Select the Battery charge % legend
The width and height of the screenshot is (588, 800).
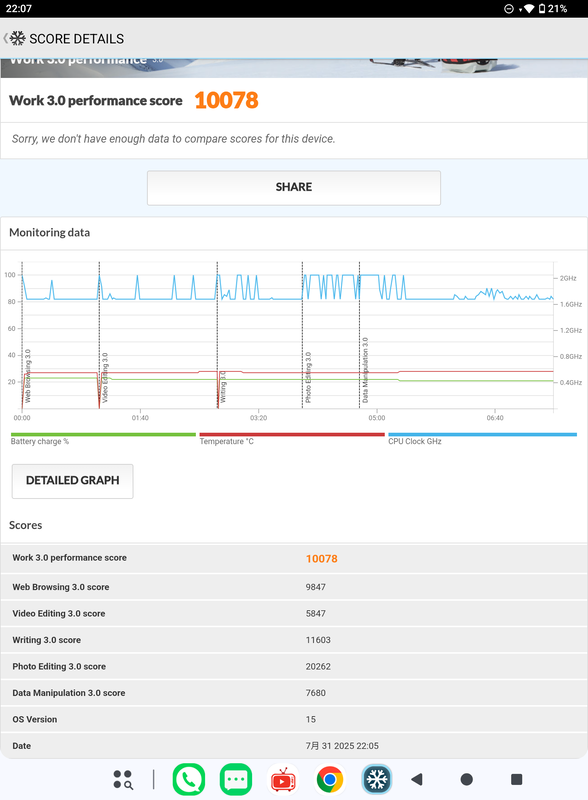tap(103, 439)
